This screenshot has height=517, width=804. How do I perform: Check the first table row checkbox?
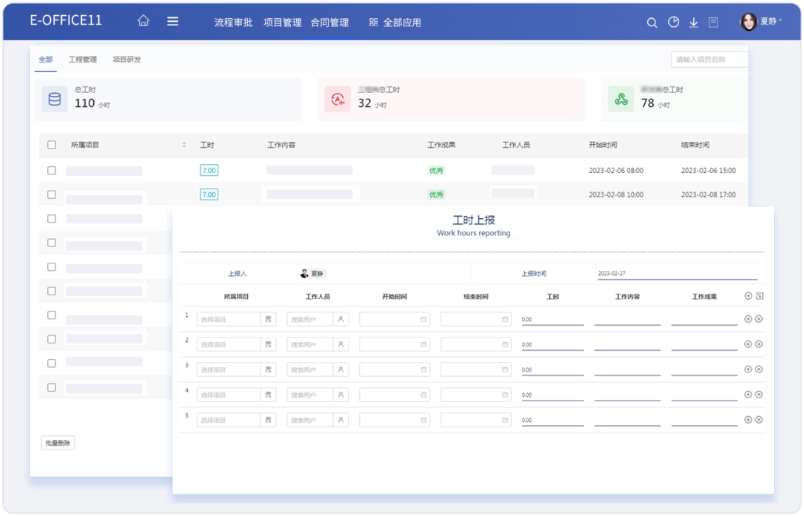pos(52,170)
